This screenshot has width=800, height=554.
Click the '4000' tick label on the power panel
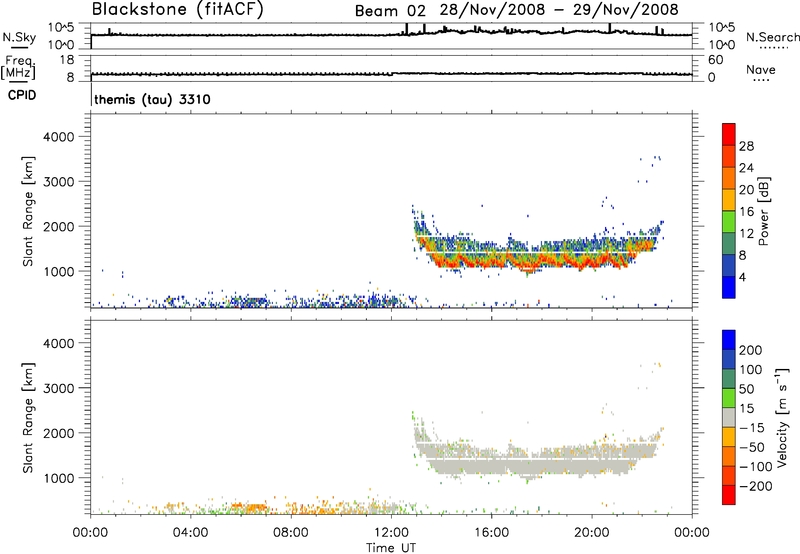click(59, 137)
